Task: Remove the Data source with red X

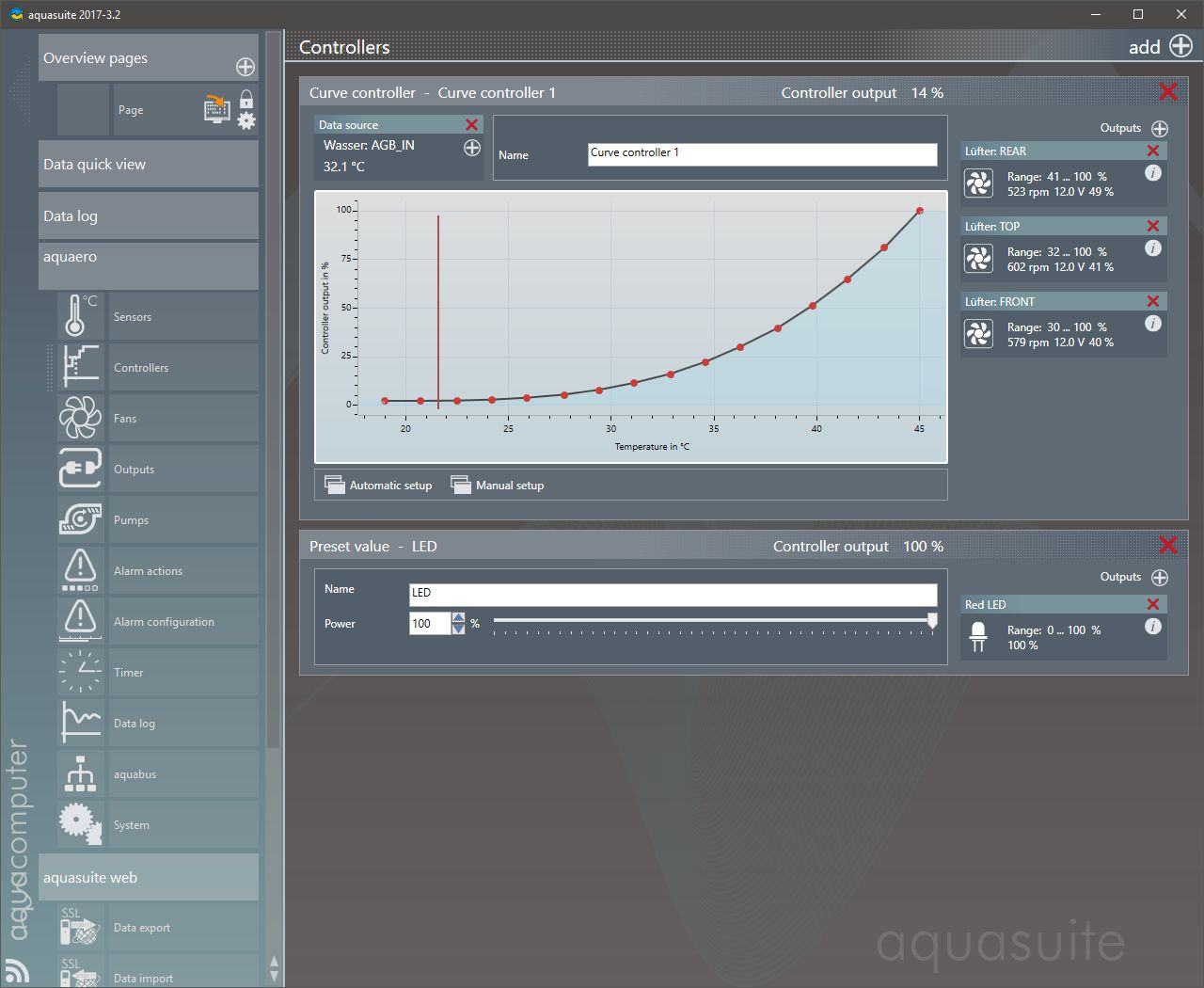Action: coord(471,124)
